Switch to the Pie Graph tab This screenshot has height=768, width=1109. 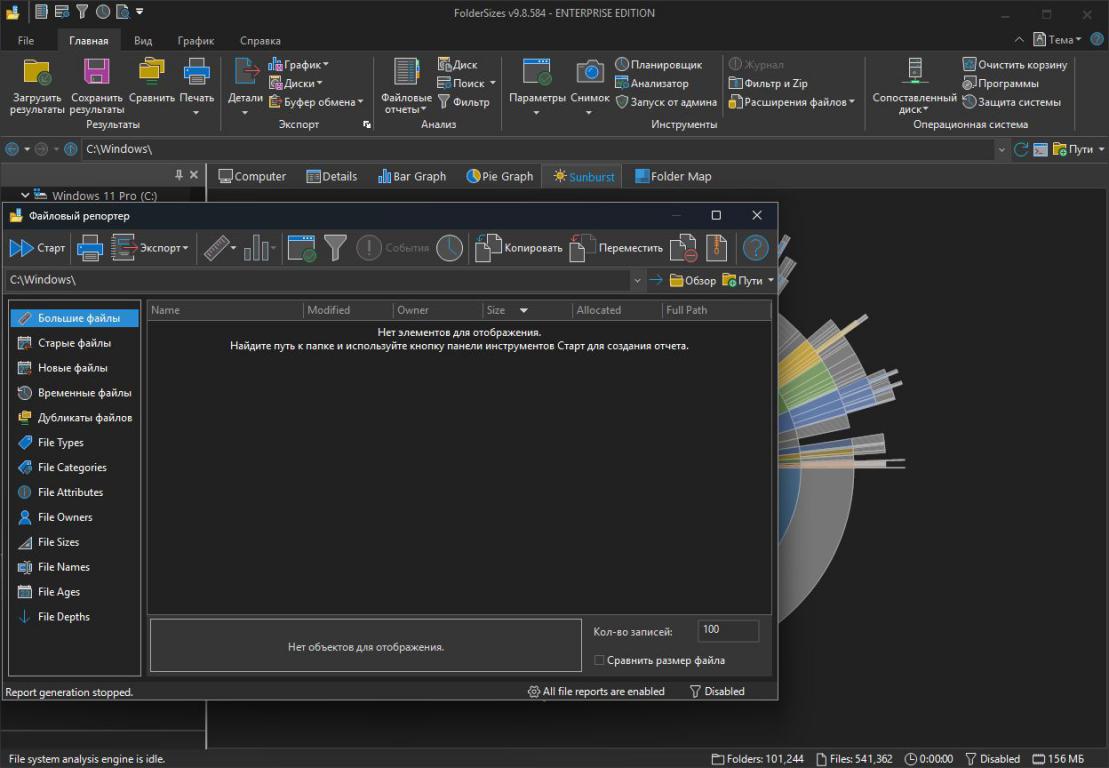point(500,177)
